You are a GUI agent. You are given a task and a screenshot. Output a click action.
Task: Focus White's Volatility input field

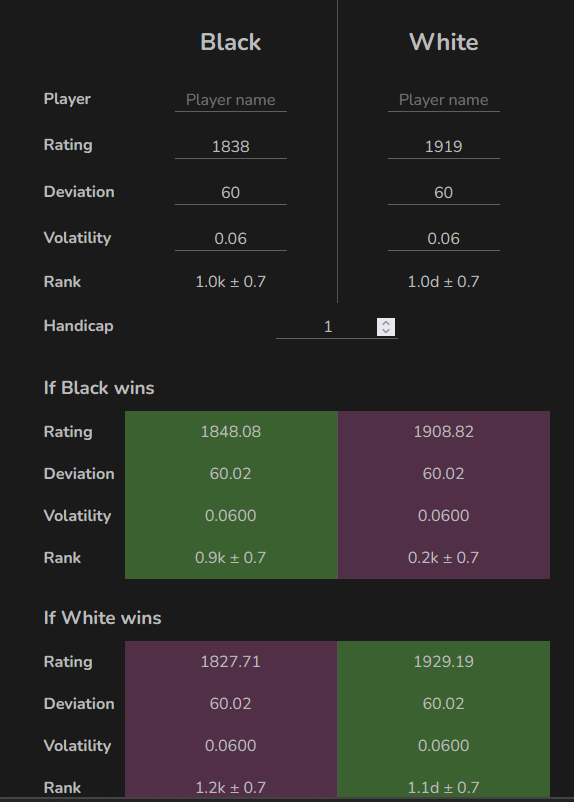[x=444, y=238]
